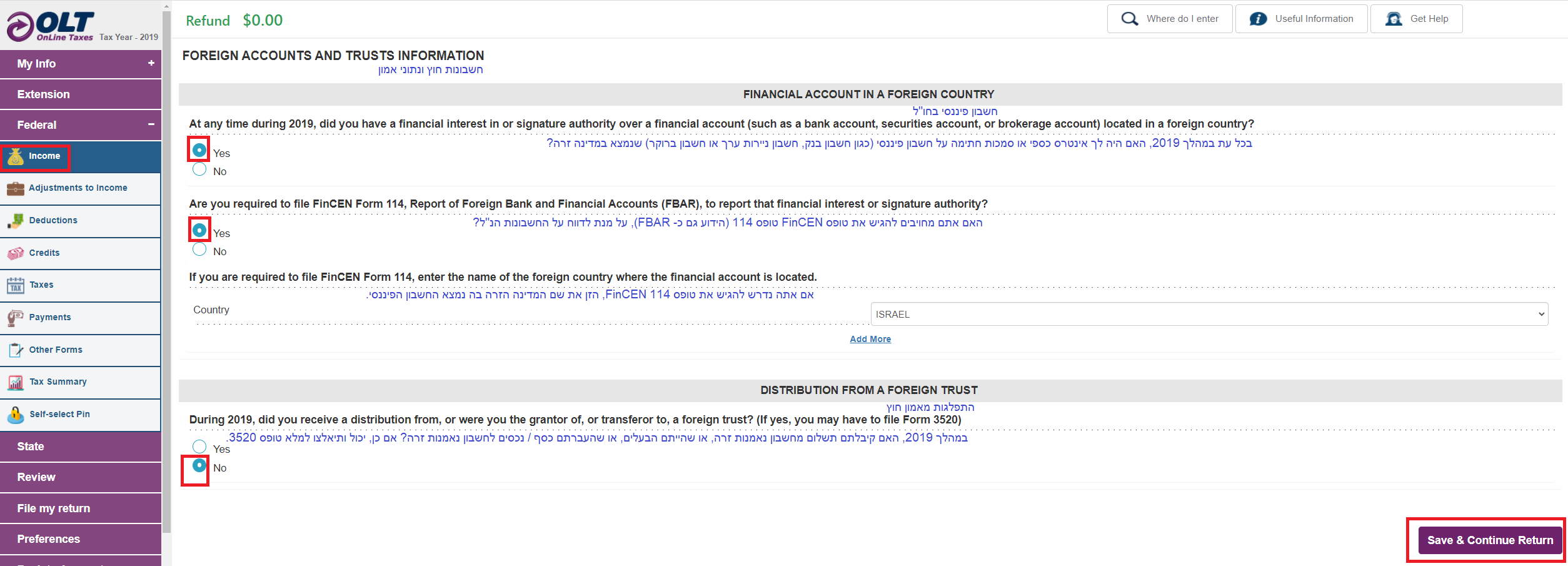1568x566 pixels.
Task: Click Save & Continue Return button
Action: 1490,540
